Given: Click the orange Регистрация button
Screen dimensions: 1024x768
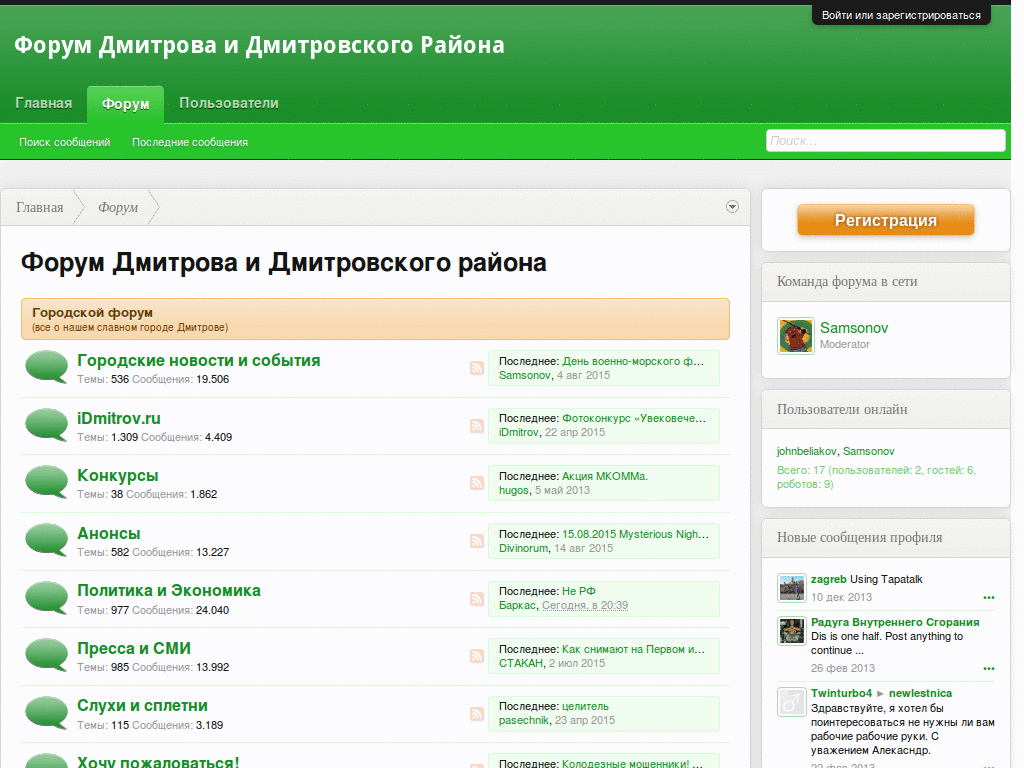Looking at the screenshot, I should pyautogui.click(x=886, y=220).
